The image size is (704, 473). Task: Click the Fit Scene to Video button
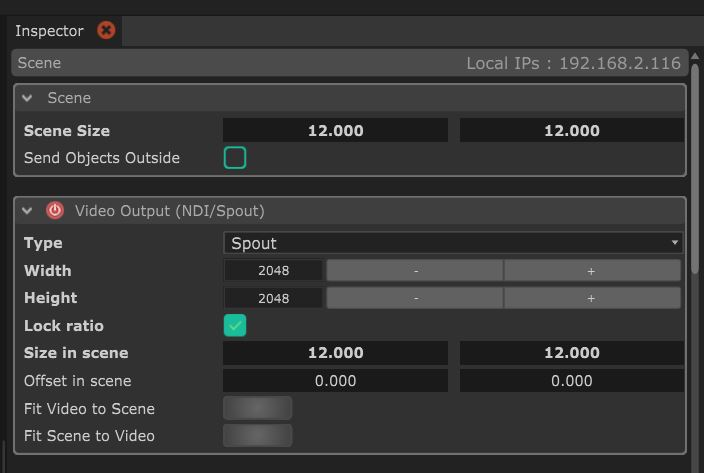pos(258,435)
